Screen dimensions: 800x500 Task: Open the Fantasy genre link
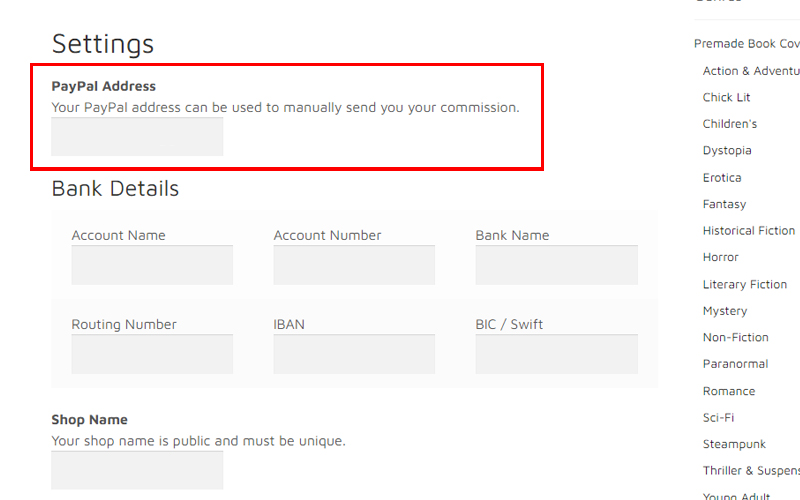point(724,204)
